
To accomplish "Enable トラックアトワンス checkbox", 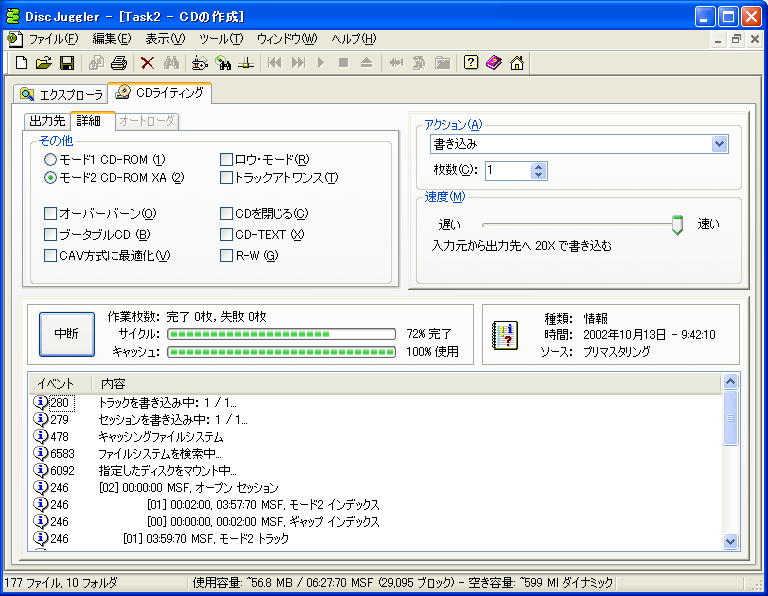I will [x=226, y=178].
